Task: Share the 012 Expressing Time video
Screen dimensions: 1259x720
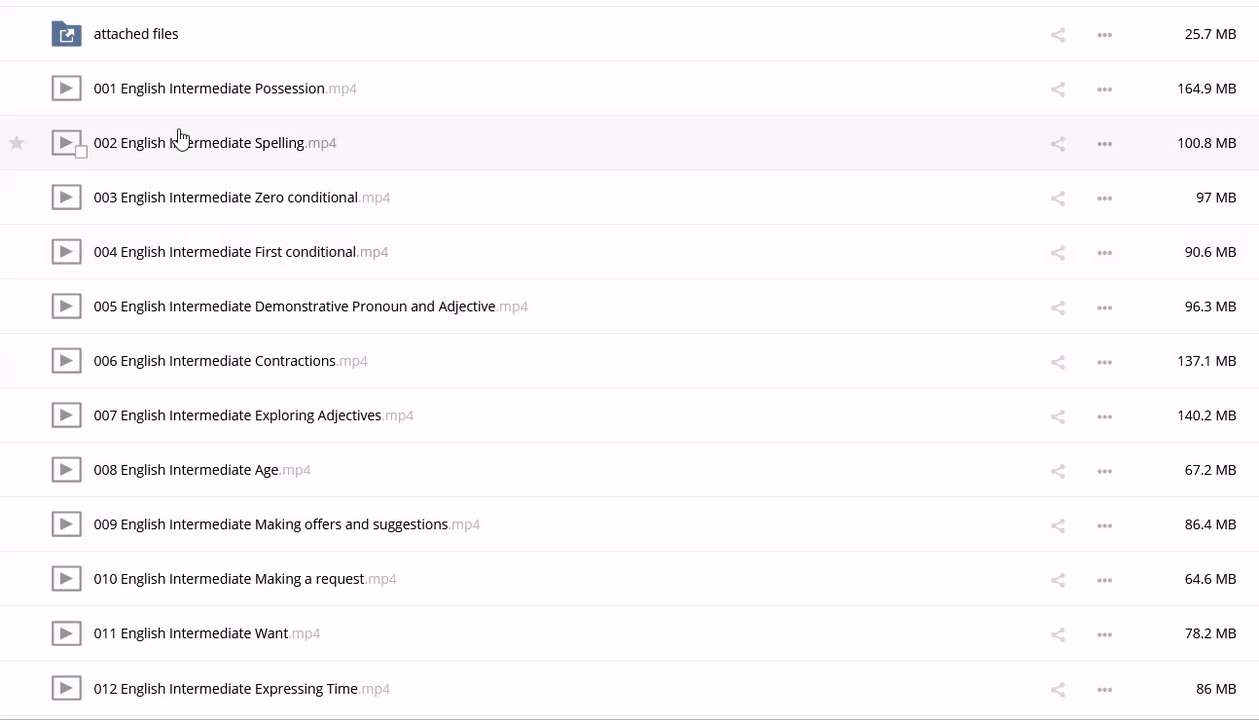Action: point(1058,689)
